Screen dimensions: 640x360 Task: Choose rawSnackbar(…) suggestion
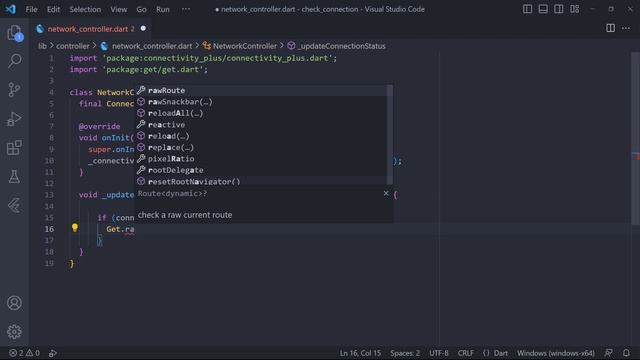point(261,102)
